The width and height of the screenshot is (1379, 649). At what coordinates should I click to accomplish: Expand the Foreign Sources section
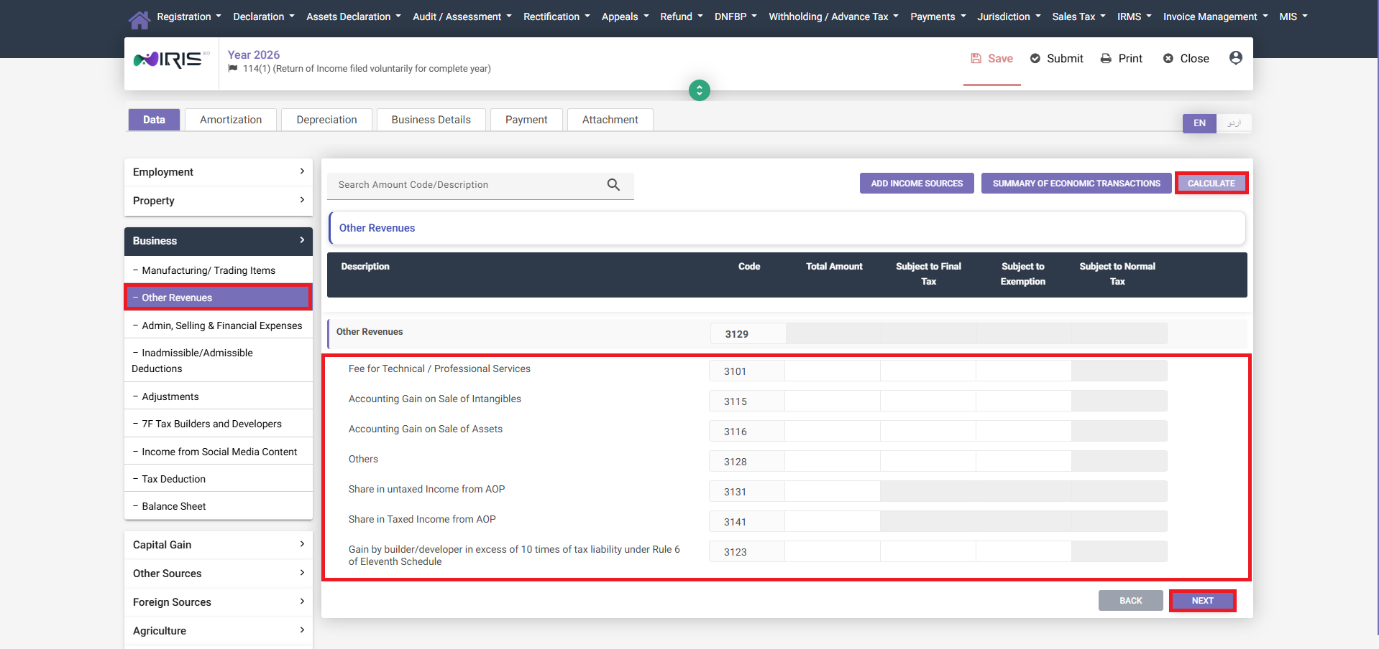pos(218,603)
